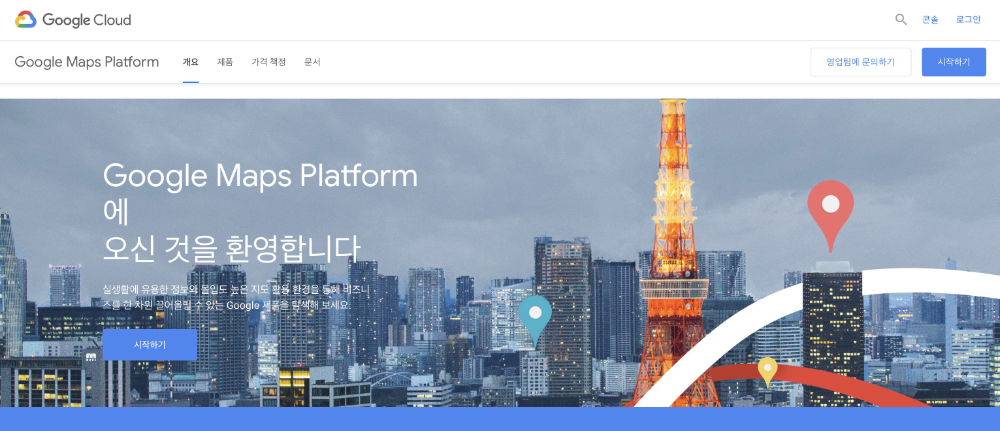Click the 오신 것을 환영합니다 headline text

tap(232, 249)
